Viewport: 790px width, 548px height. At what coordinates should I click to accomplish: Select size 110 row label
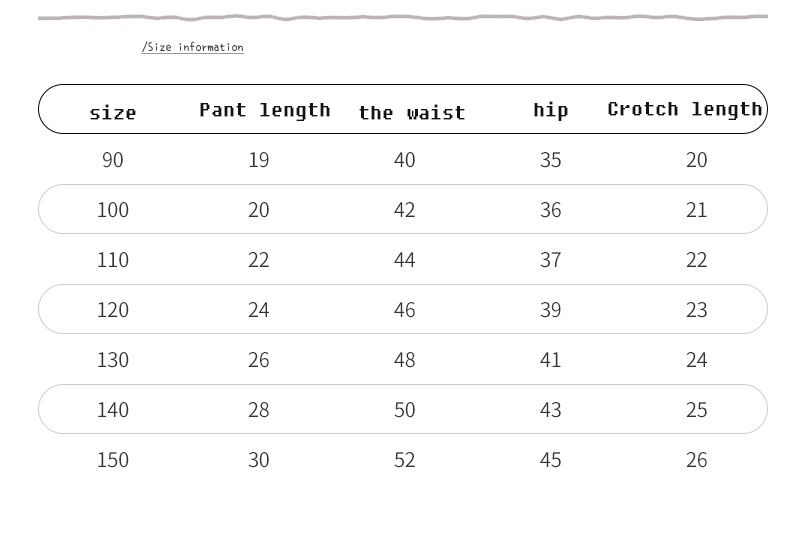point(113,260)
